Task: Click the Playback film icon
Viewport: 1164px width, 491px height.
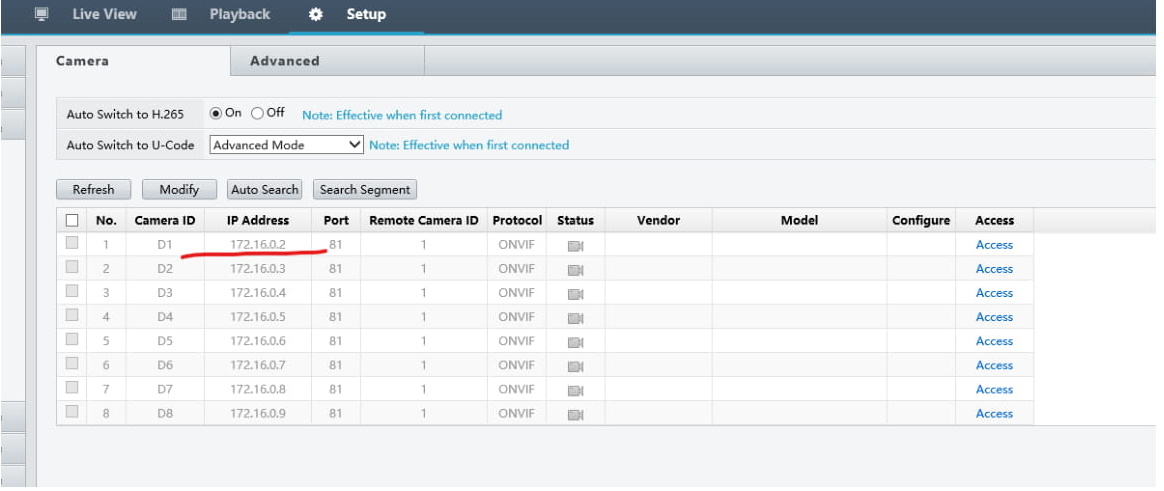Action: pyautogui.click(x=180, y=15)
